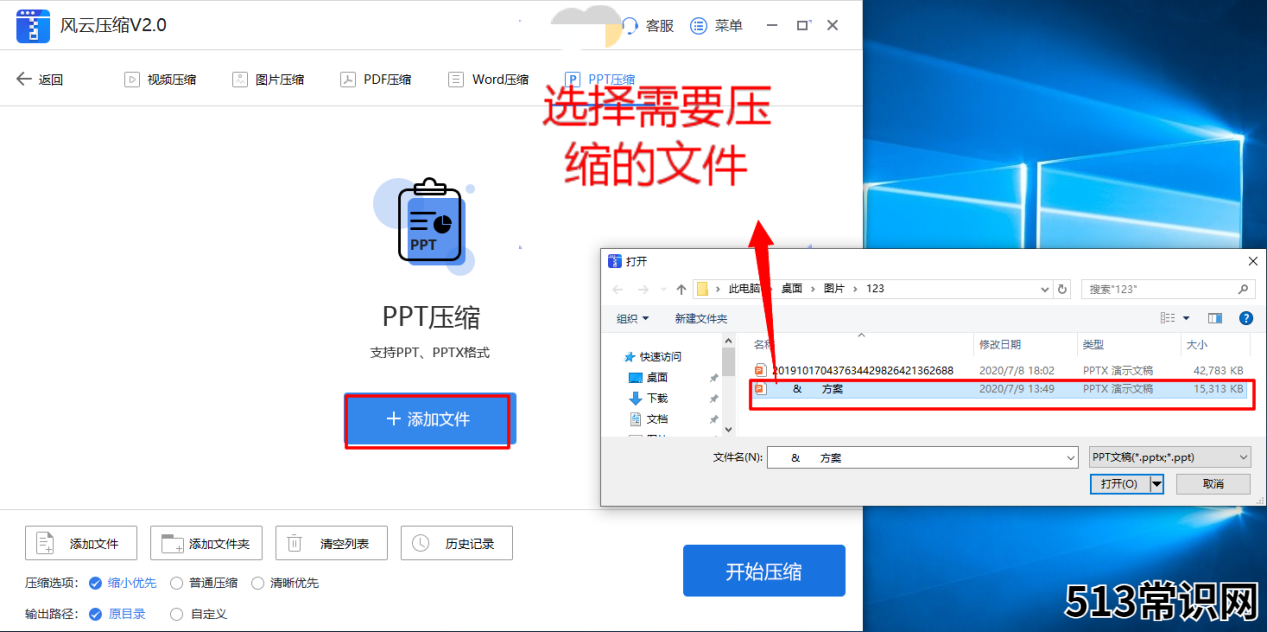Click the 文件名(N) input field
The height and width of the screenshot is (632, 1267).
[923, 457]
